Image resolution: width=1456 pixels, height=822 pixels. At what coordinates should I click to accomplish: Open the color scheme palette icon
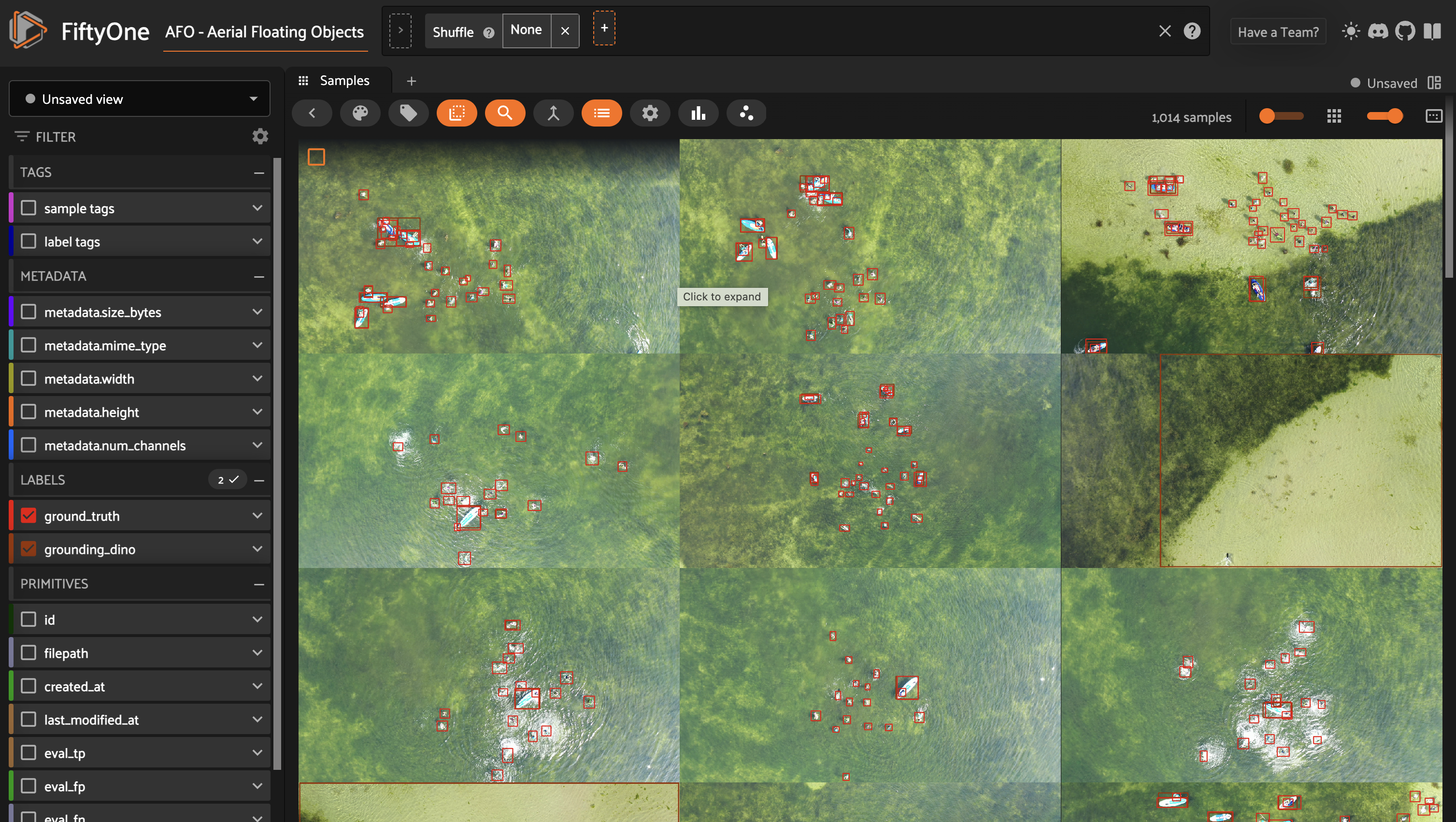[360, 113]
